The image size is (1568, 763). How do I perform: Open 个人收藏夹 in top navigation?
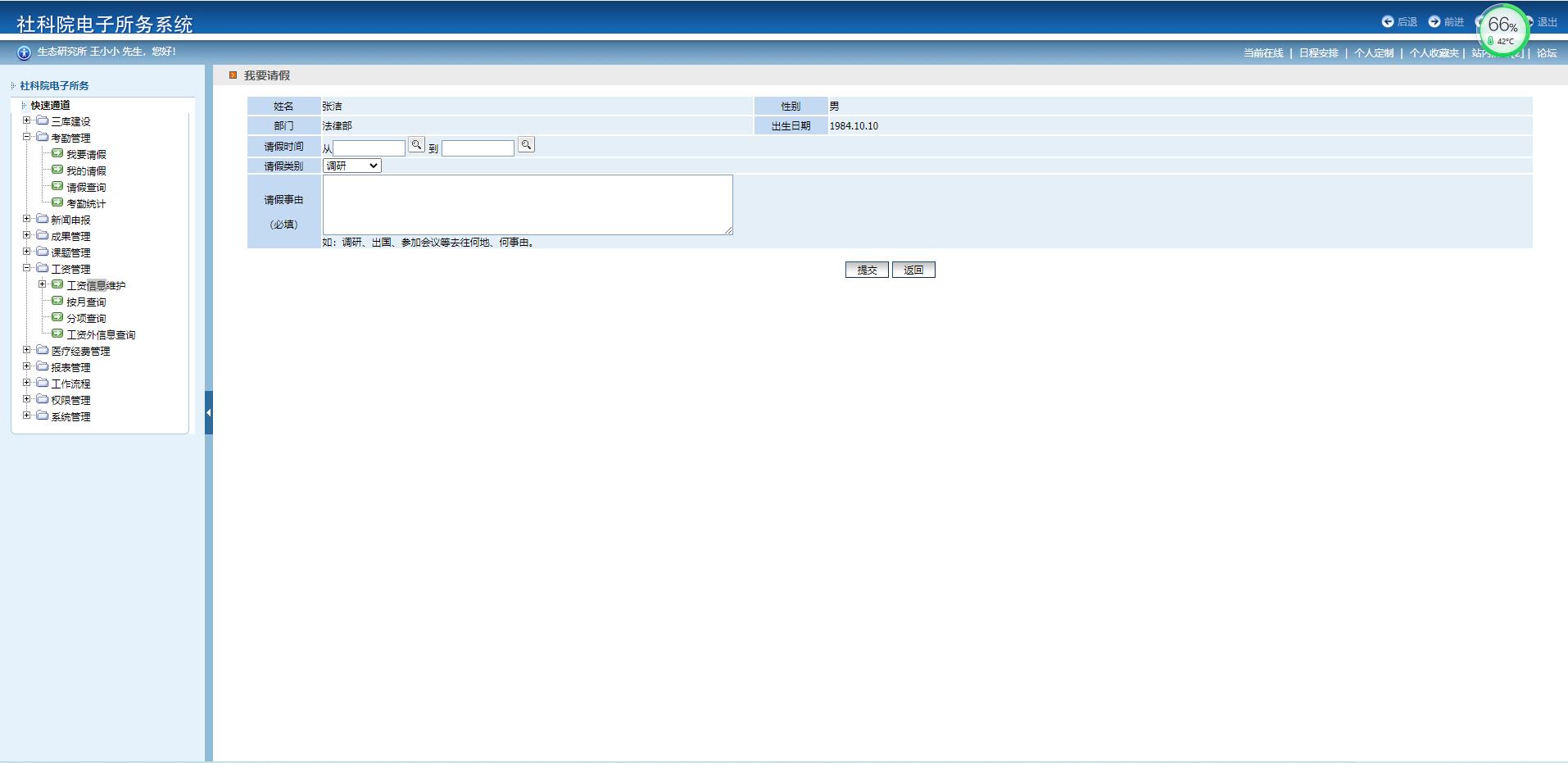click(x=1433, y=53)
